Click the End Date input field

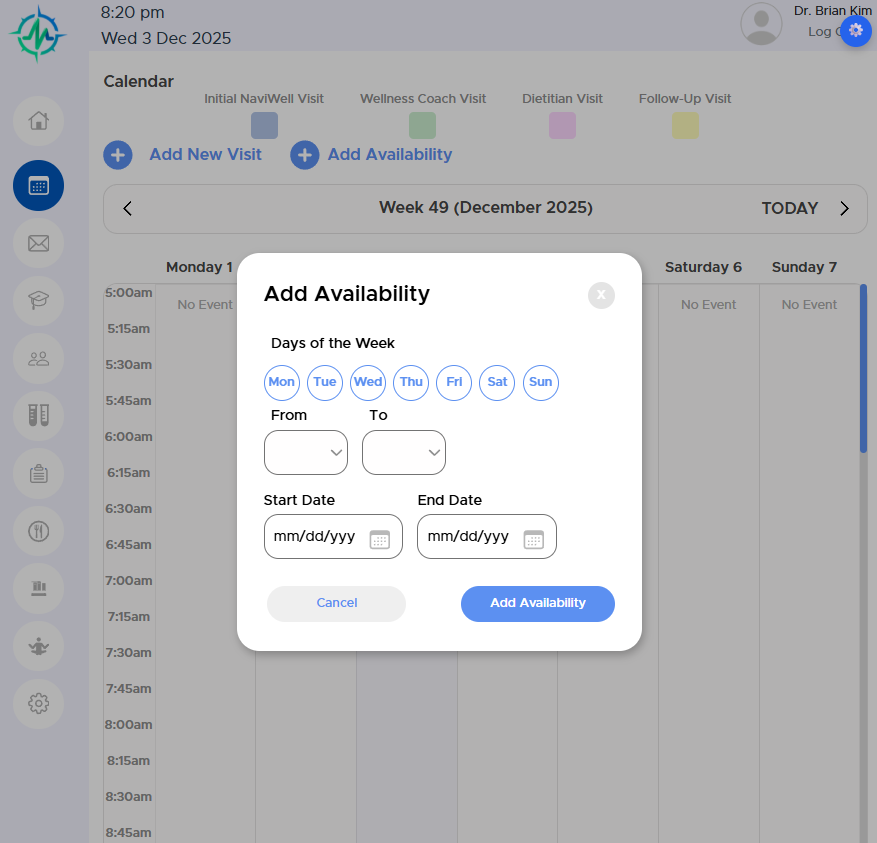point(470,537)
